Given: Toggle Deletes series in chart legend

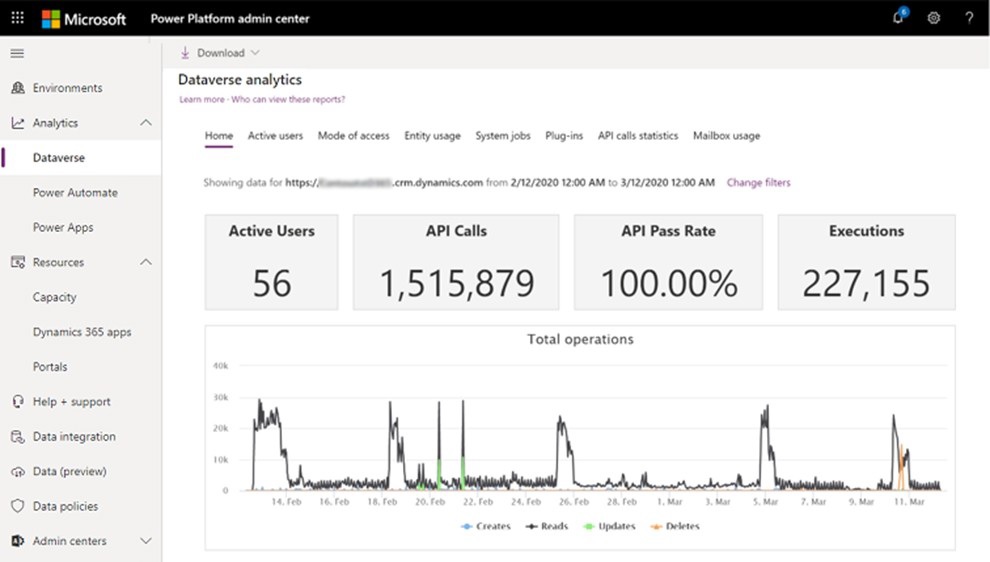Looking at the screenshot, I should click(x=675, y=526).
